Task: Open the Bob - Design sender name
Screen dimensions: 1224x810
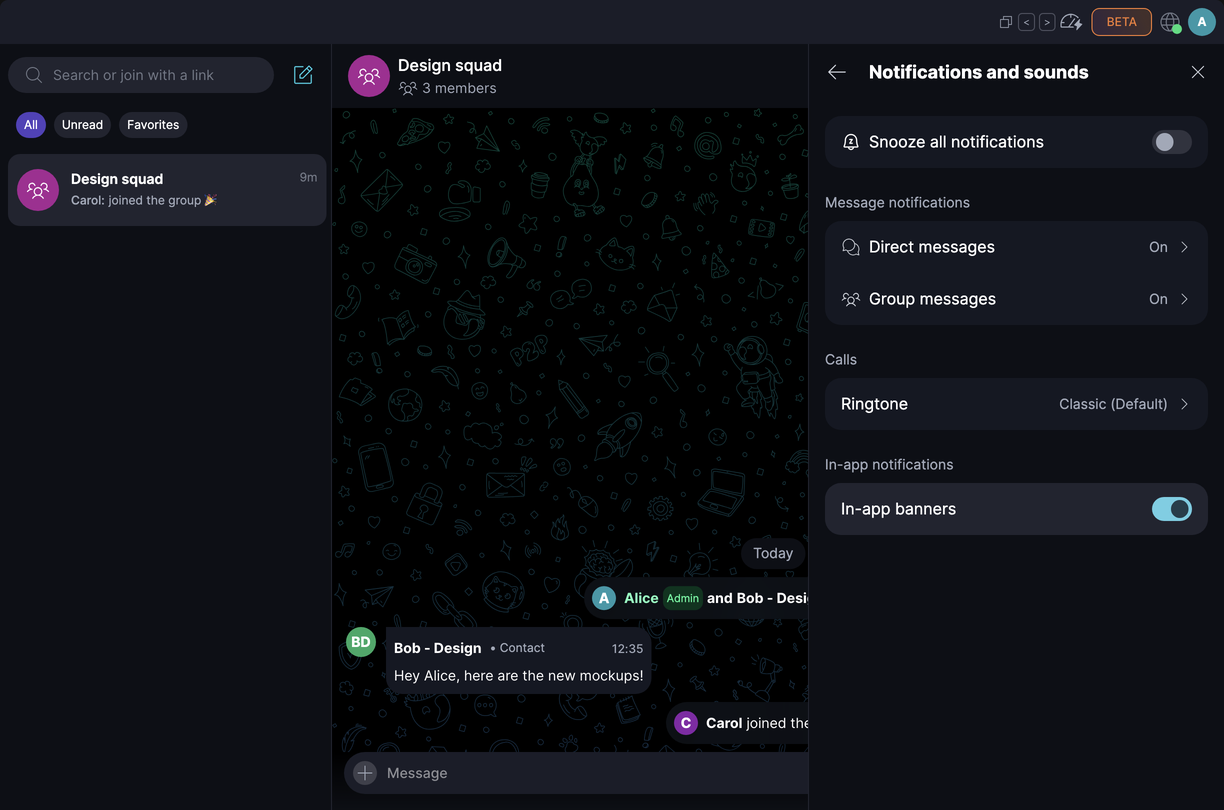Action: click(437, 648)
